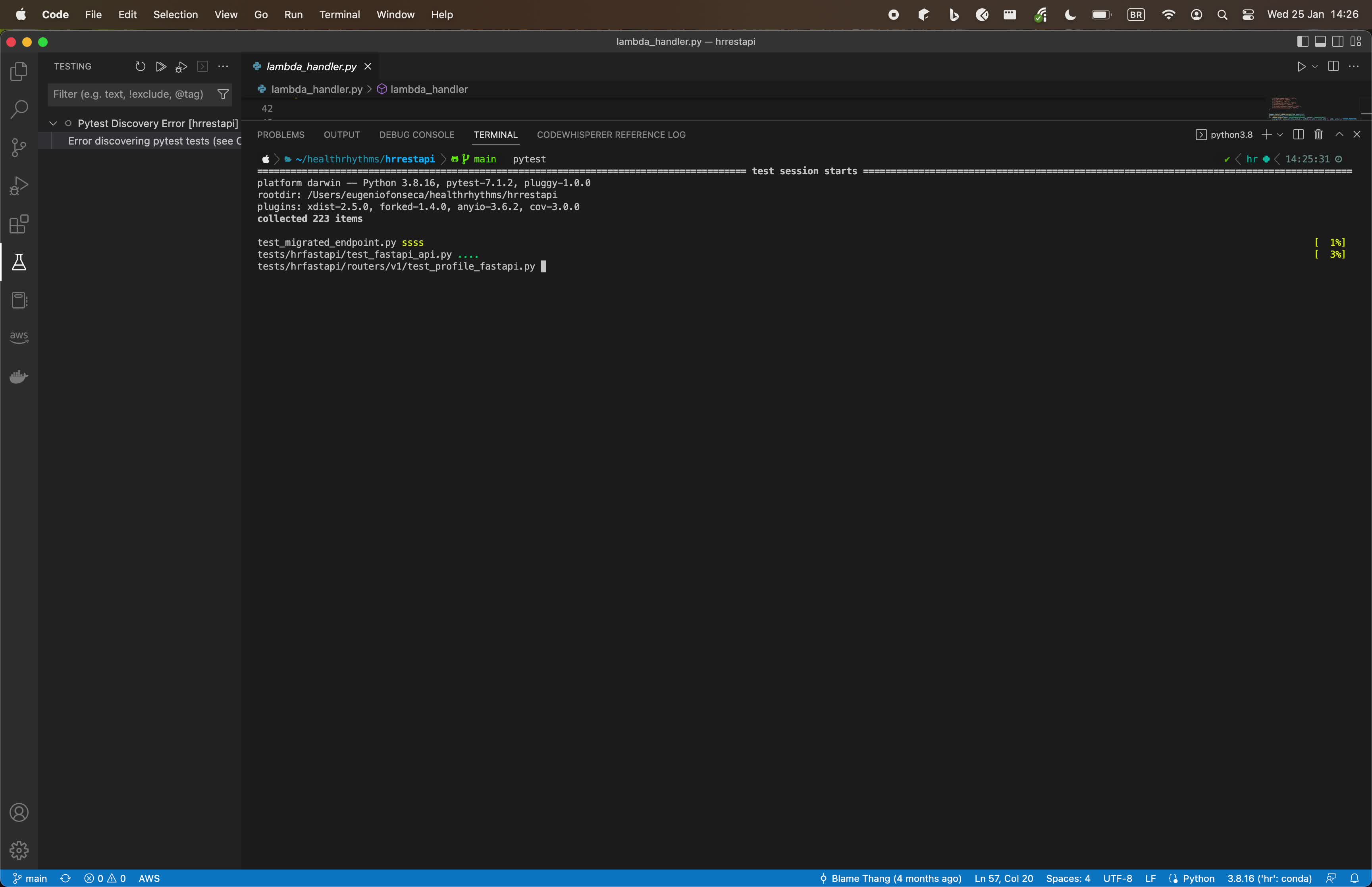Viewport: 1372px width, 887px height.
Task: Toggle the secondary side bar
Action: (x=1337, y=41)
